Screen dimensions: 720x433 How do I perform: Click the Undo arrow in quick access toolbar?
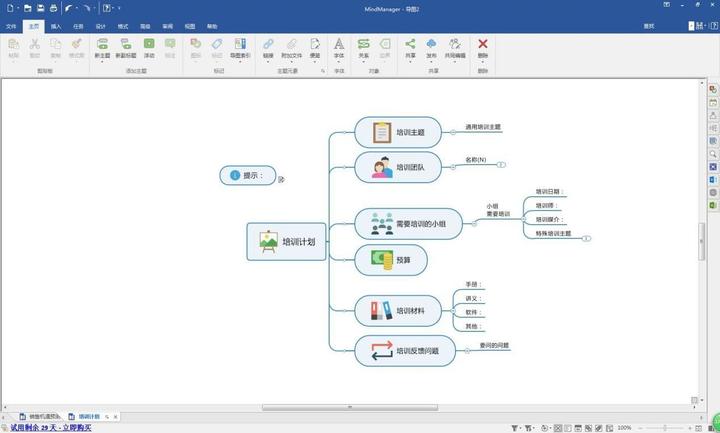tap(68, 8)
